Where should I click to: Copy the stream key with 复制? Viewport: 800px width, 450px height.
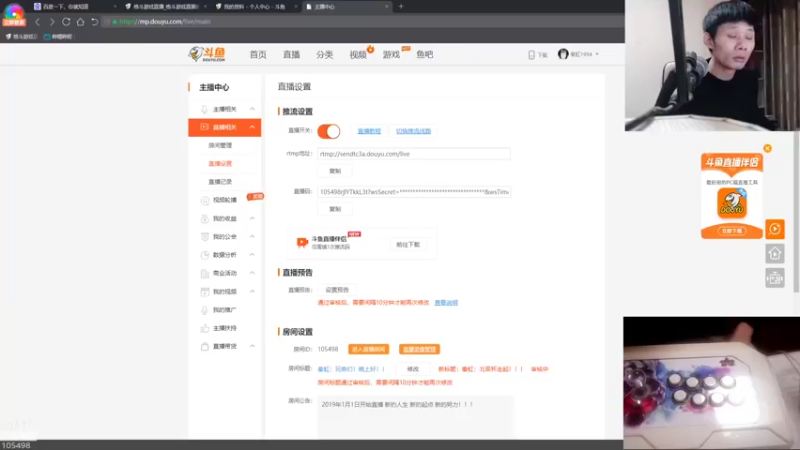(335, 209)
